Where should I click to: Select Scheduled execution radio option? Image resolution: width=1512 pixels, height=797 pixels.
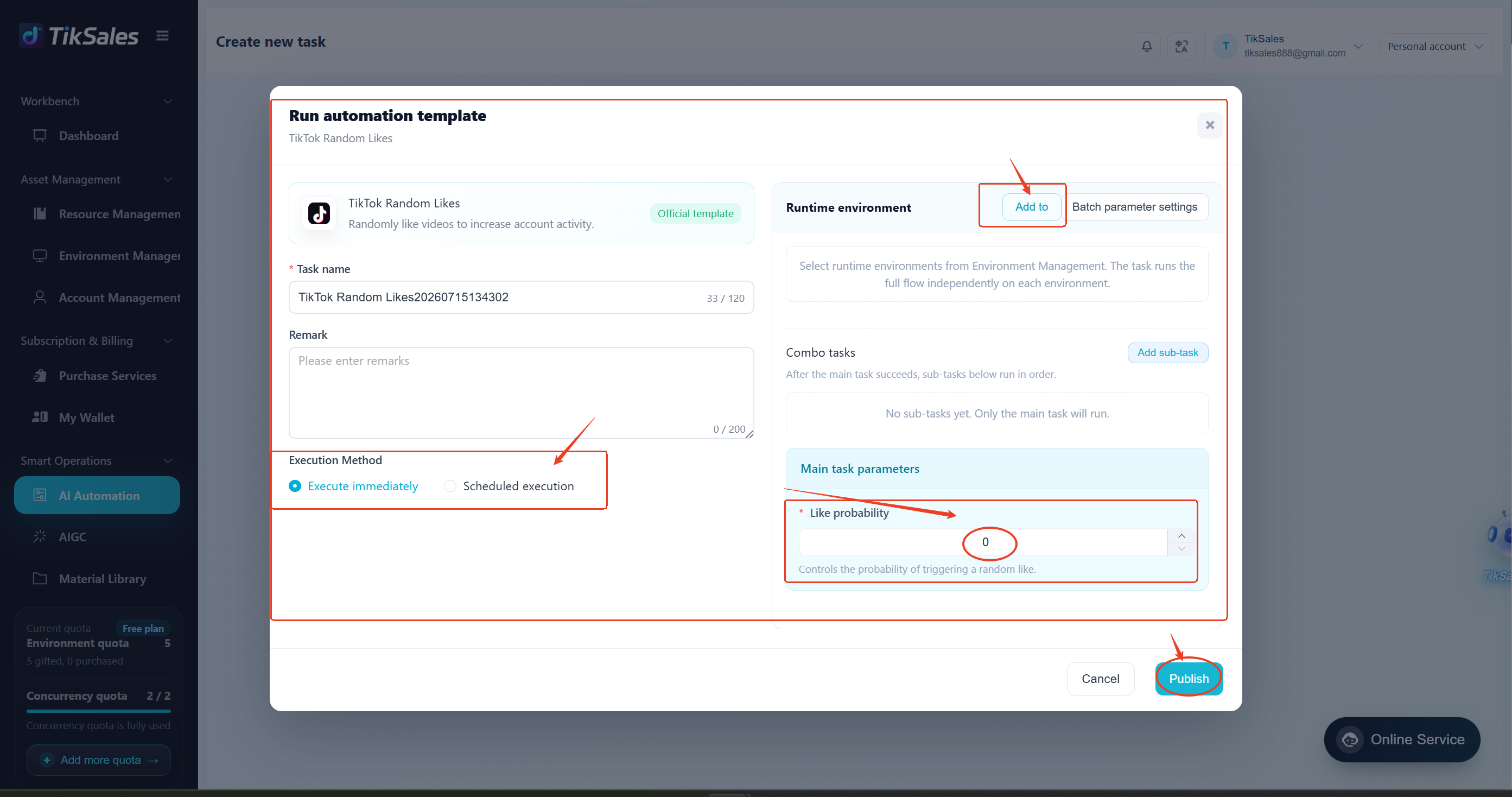(509, 486)
